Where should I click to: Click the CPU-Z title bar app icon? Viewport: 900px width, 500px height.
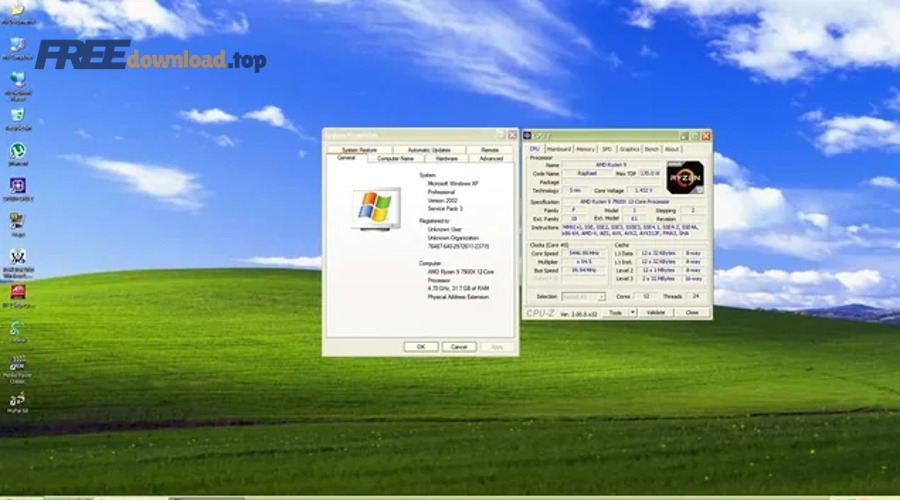click(527, 135)
